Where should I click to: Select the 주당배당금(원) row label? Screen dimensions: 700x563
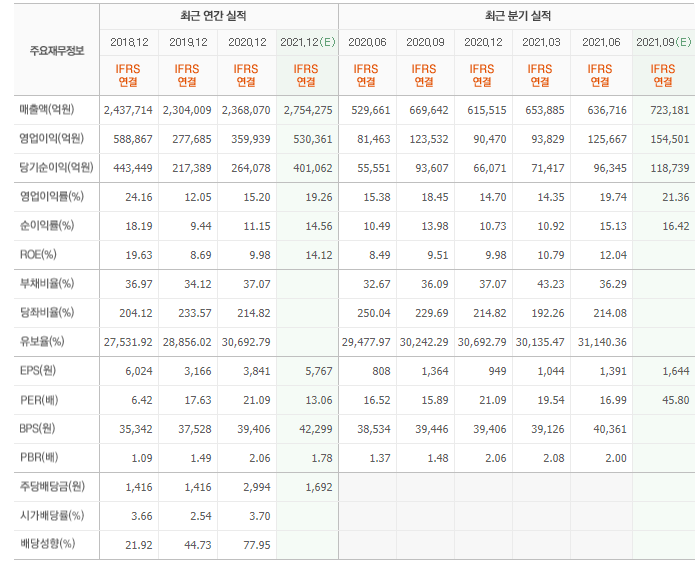(52, 486)
